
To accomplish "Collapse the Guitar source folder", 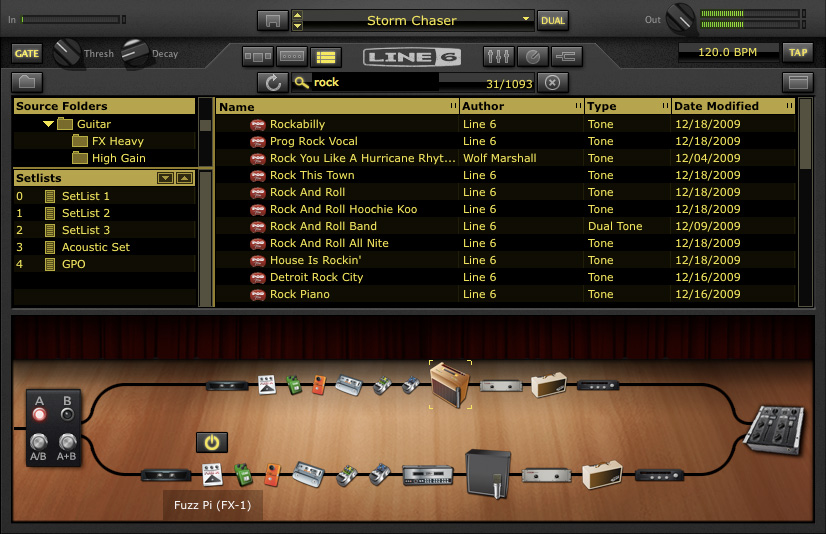I will point(48,124).
